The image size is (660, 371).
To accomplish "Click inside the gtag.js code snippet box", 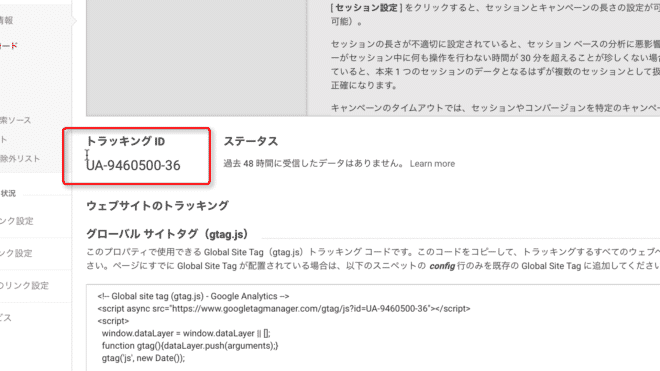I will click(373, 328).
